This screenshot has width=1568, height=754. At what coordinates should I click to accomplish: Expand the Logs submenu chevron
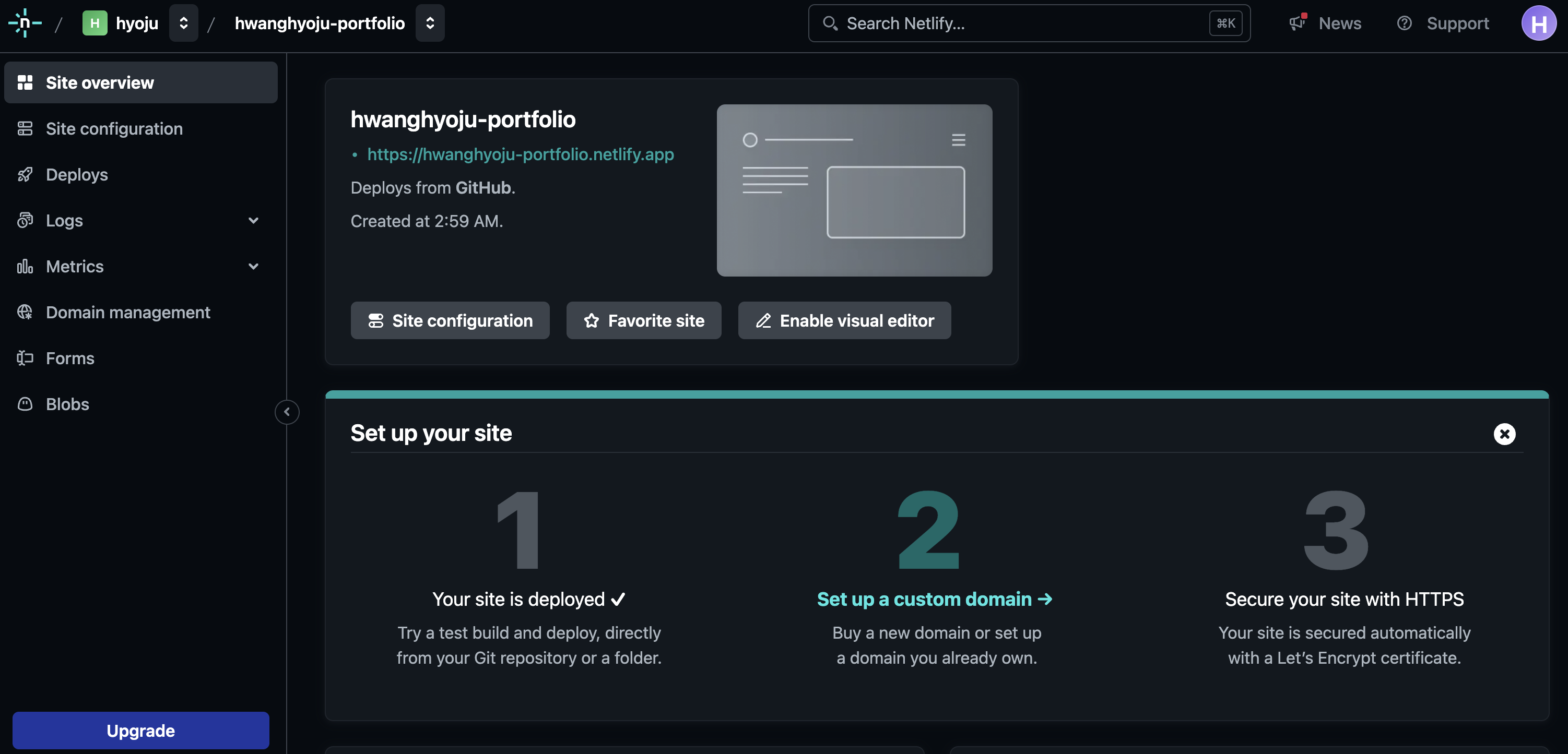pyautogui.click(x=253, y=220)
